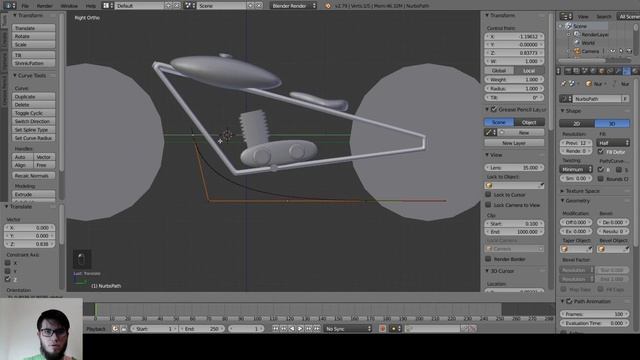The width and height of the screenshot is (640, 360).
Task: Open the Constraints properties tab icon
Action: 610,71
